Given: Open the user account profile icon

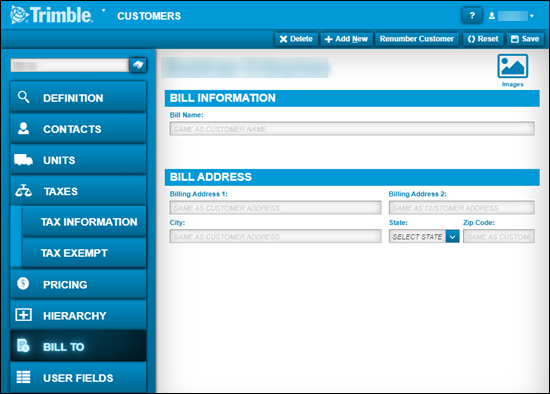Looking at the screenshot, I should [x=492, y=16].
